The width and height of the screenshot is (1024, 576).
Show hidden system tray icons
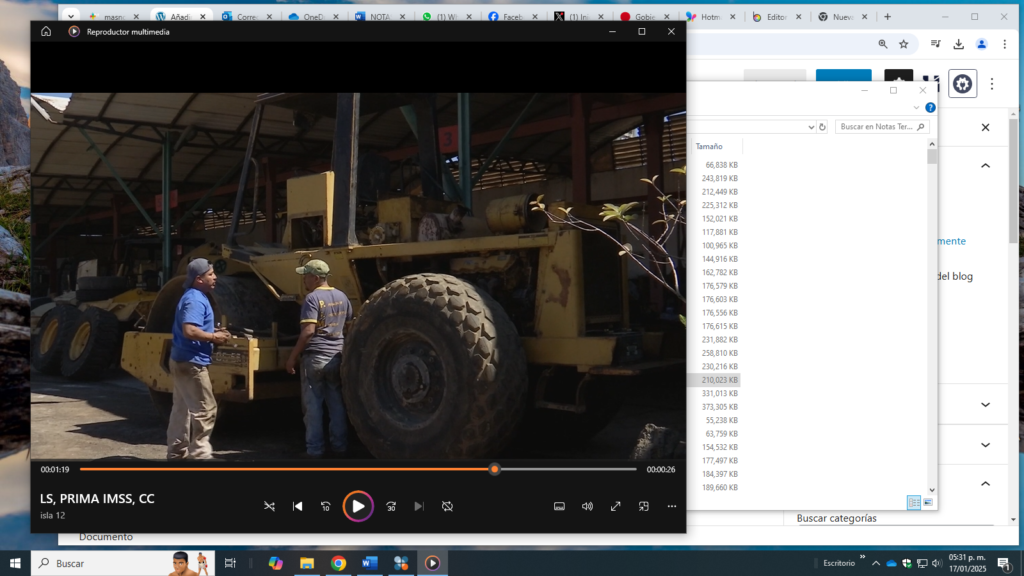[876, 564]
